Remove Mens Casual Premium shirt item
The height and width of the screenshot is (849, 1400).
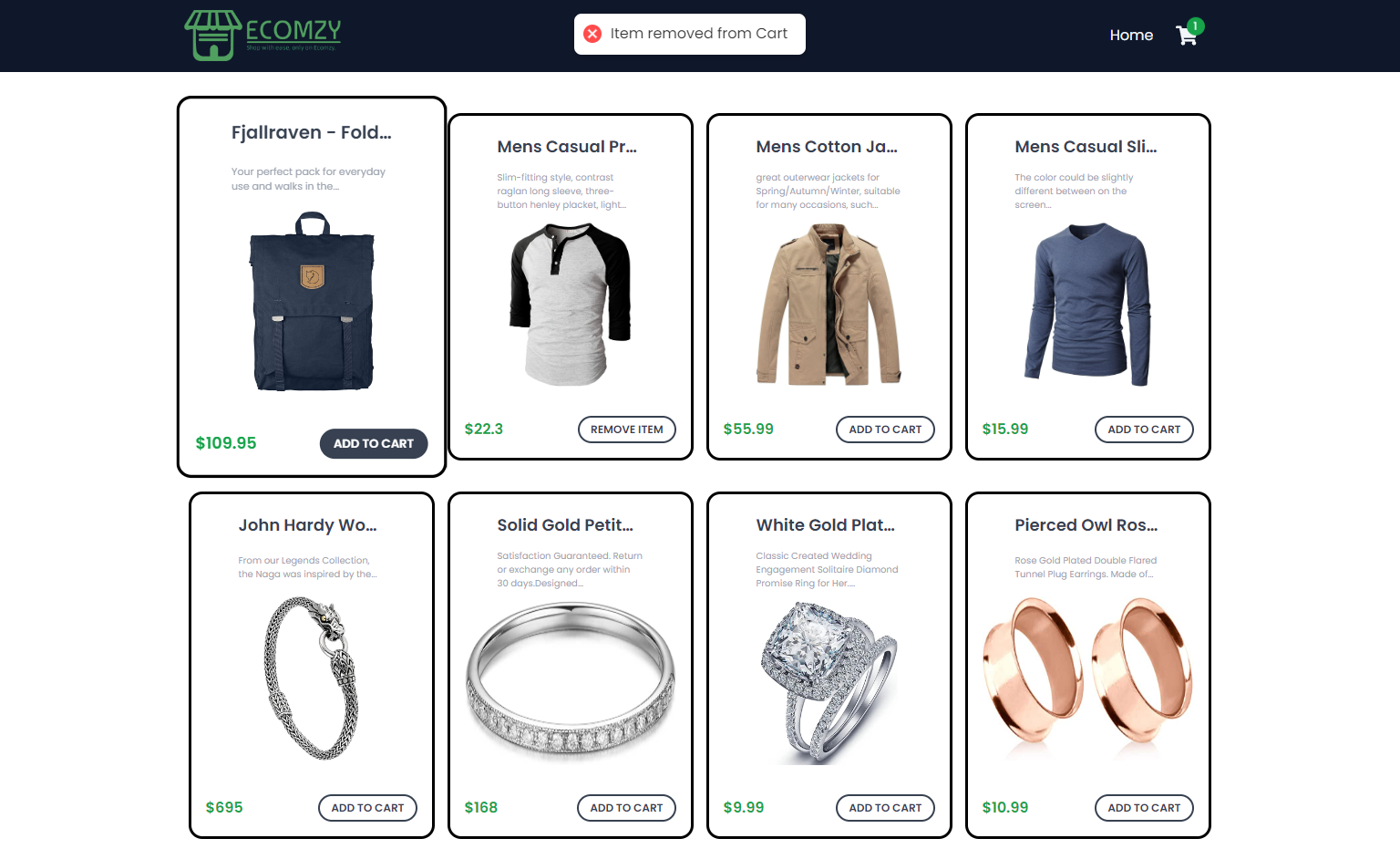click(627, 430)
